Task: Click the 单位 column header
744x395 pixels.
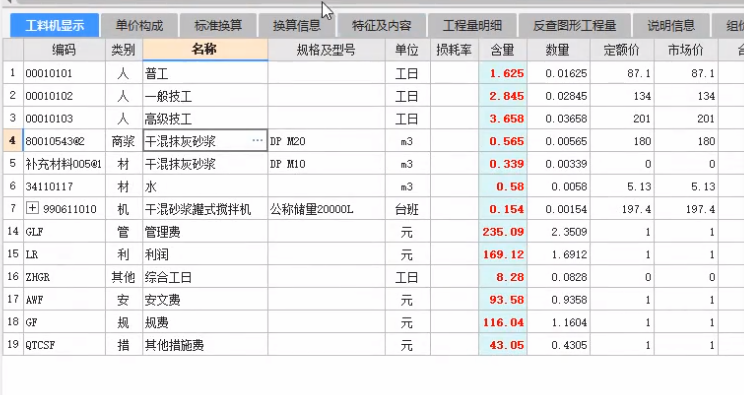Action: 408,50
